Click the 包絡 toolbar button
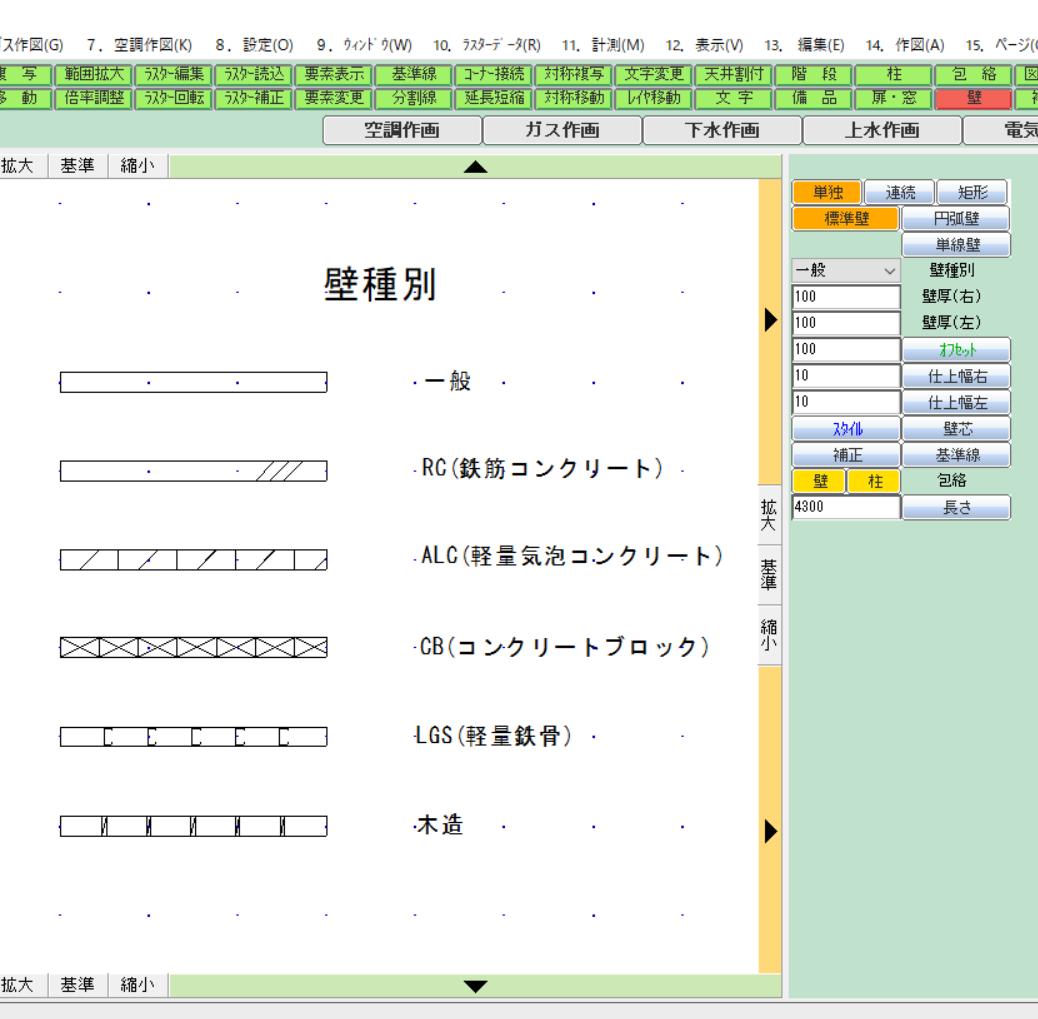1038x1019 pixels. coord(974,74)
